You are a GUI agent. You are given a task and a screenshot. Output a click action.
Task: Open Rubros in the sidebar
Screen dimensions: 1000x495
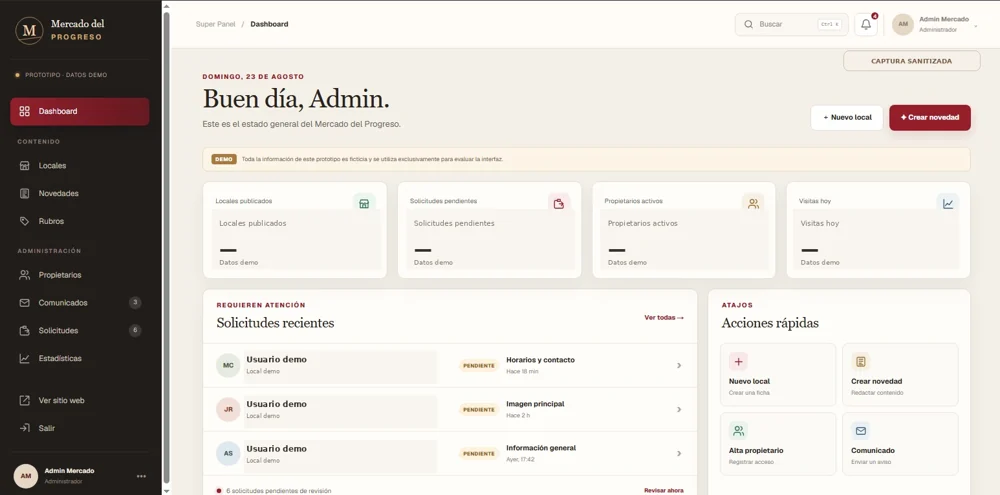80,221
